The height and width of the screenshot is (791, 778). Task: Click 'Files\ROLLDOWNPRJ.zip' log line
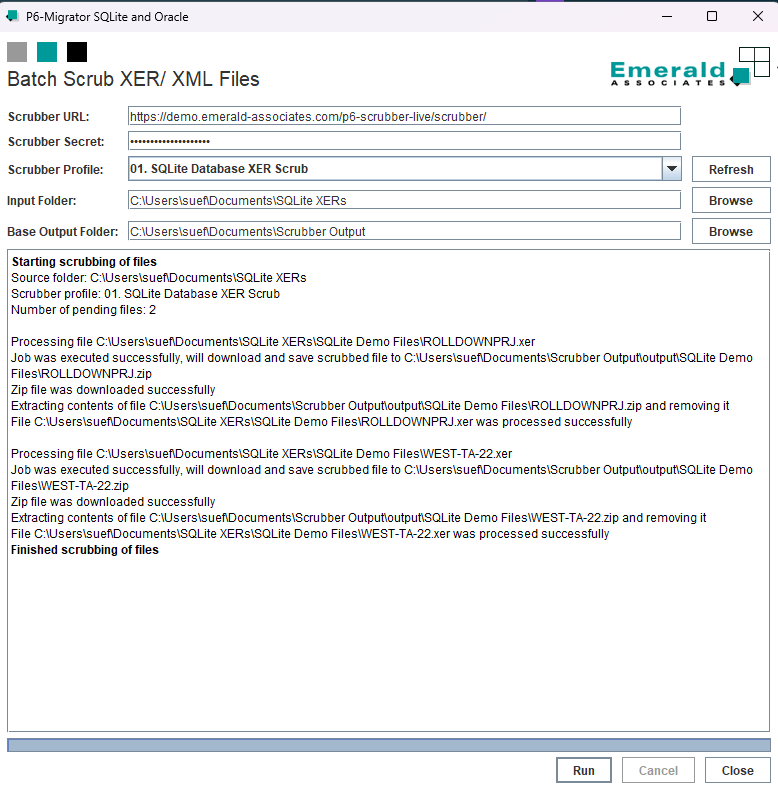coord(81,374)
